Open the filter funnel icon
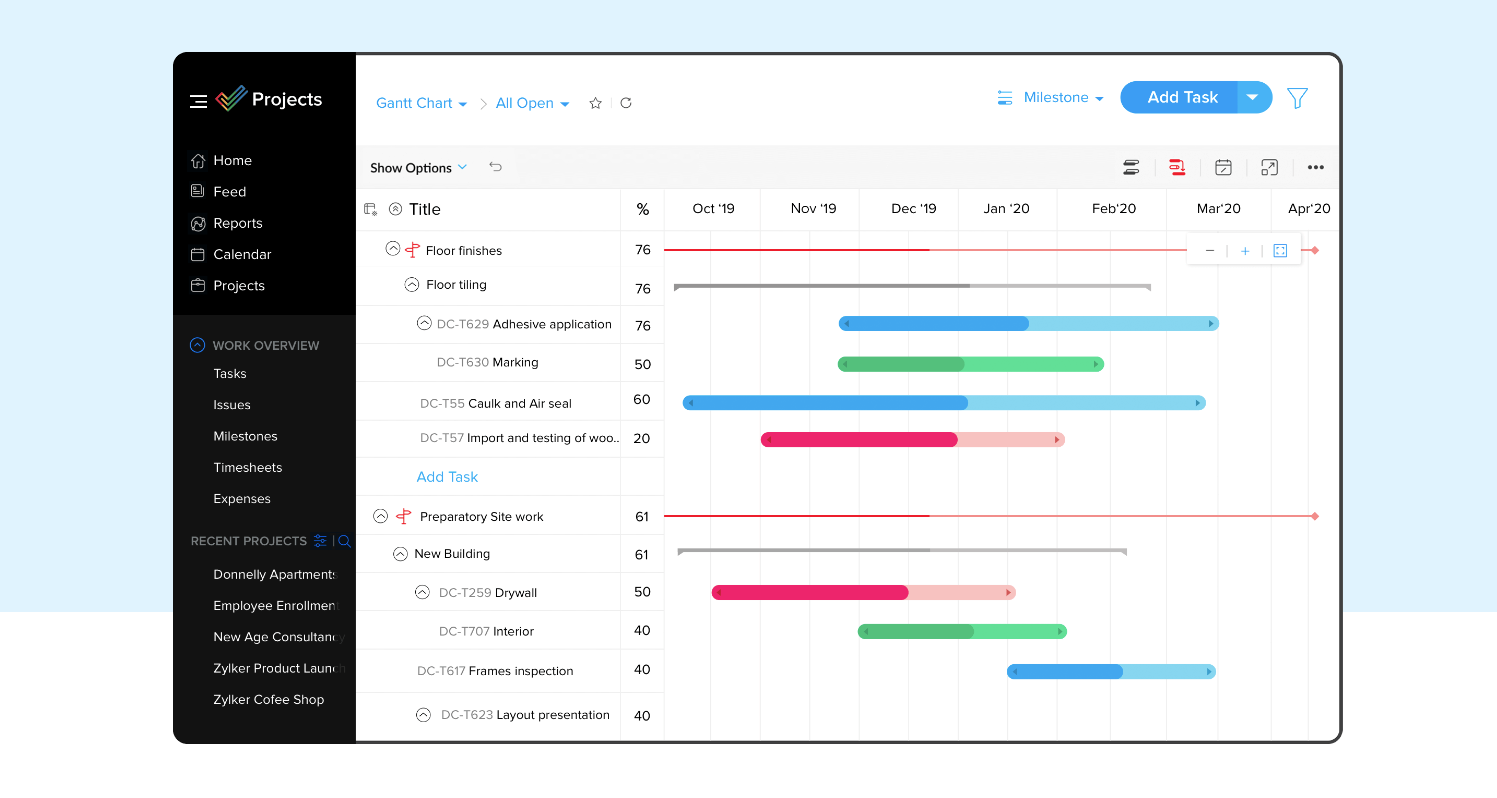This screenshot has width=1497, height=798. pyautogui.click(x=1297, y=98)
